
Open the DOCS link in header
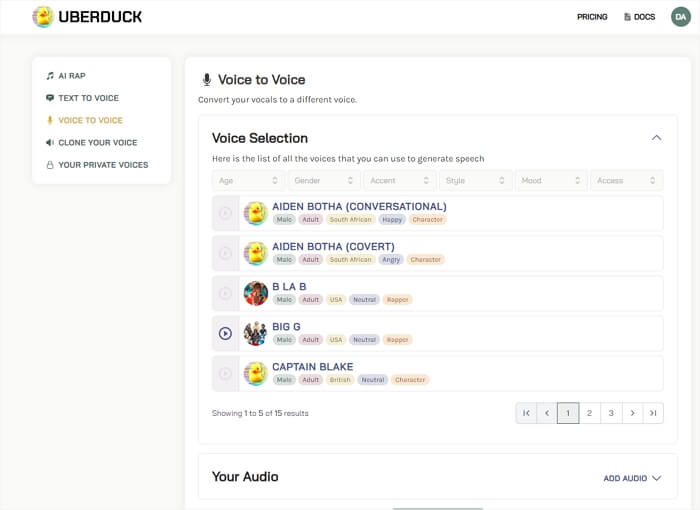point(639,17)
